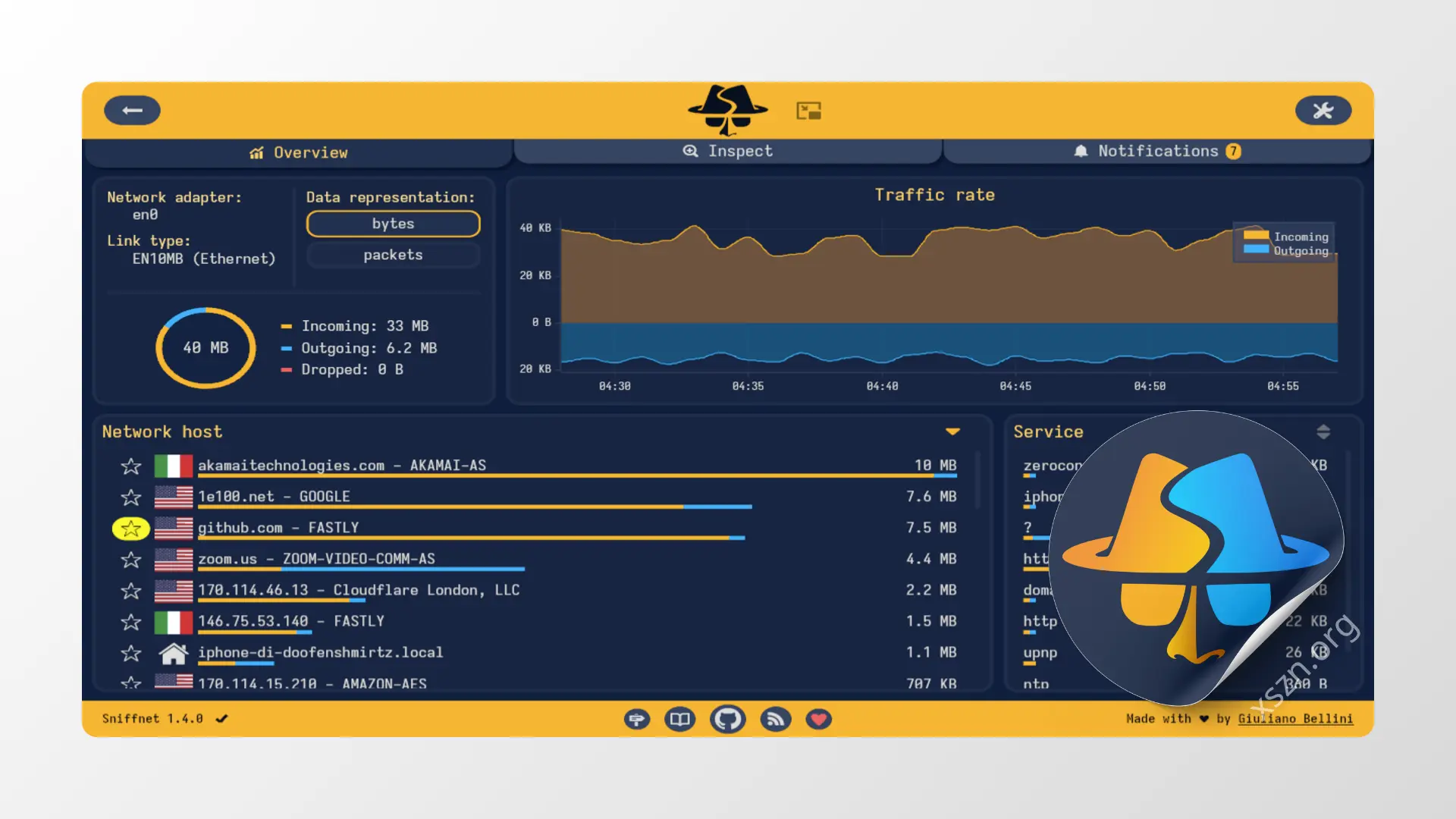Switch to the Overview tab
This screenshot has height=819, width=1456.
point(298,152)
